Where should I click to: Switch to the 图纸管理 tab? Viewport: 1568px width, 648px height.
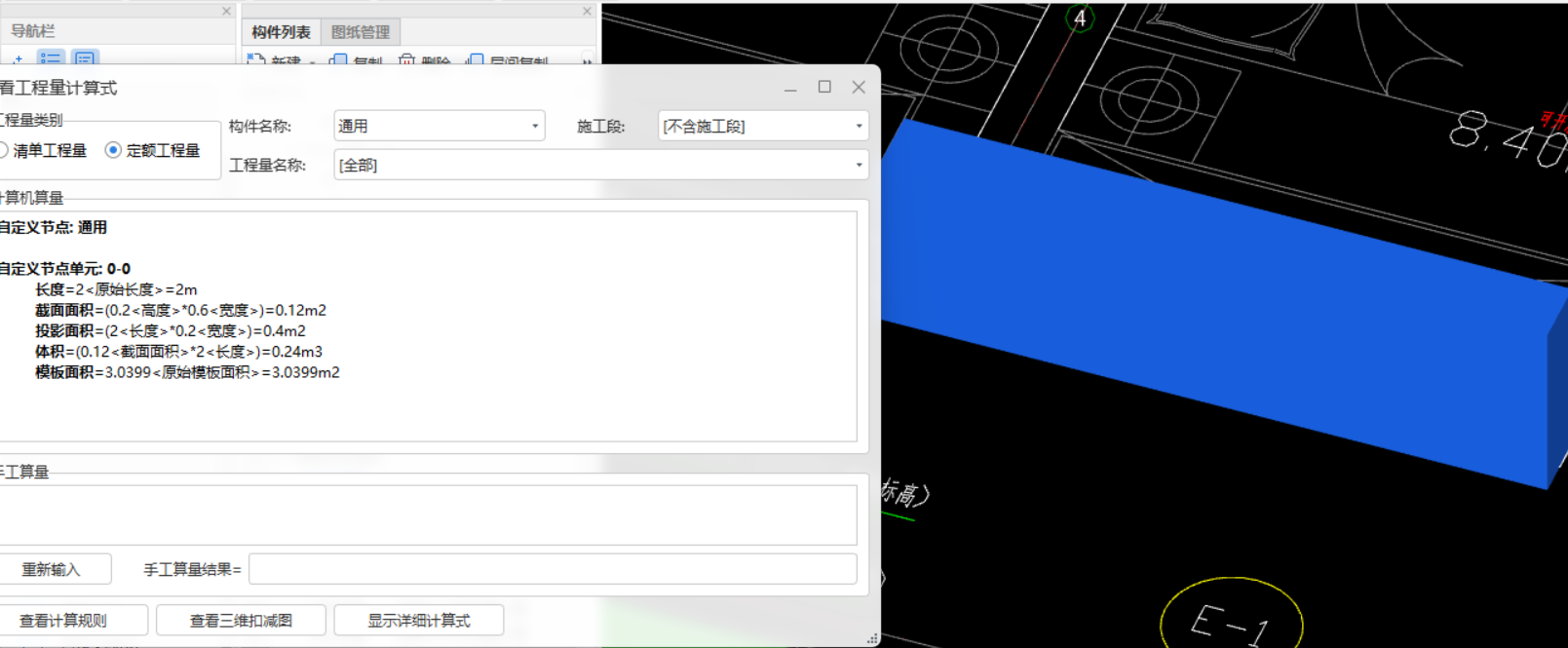pos(361,32)
